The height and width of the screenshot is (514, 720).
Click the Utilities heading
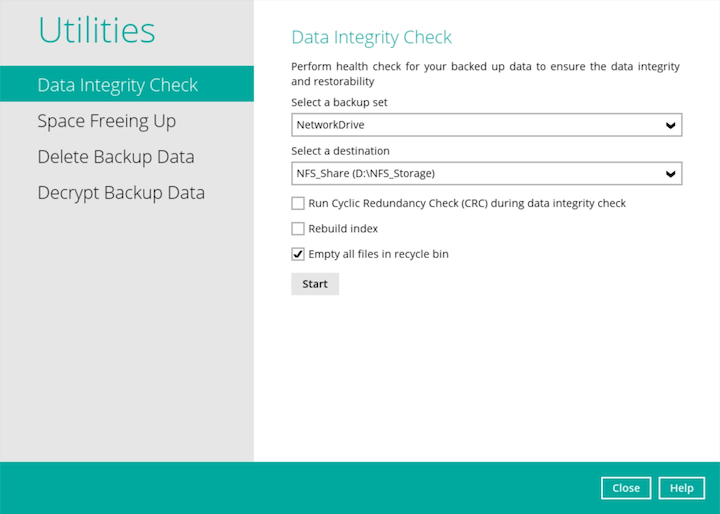pos(97,31)
